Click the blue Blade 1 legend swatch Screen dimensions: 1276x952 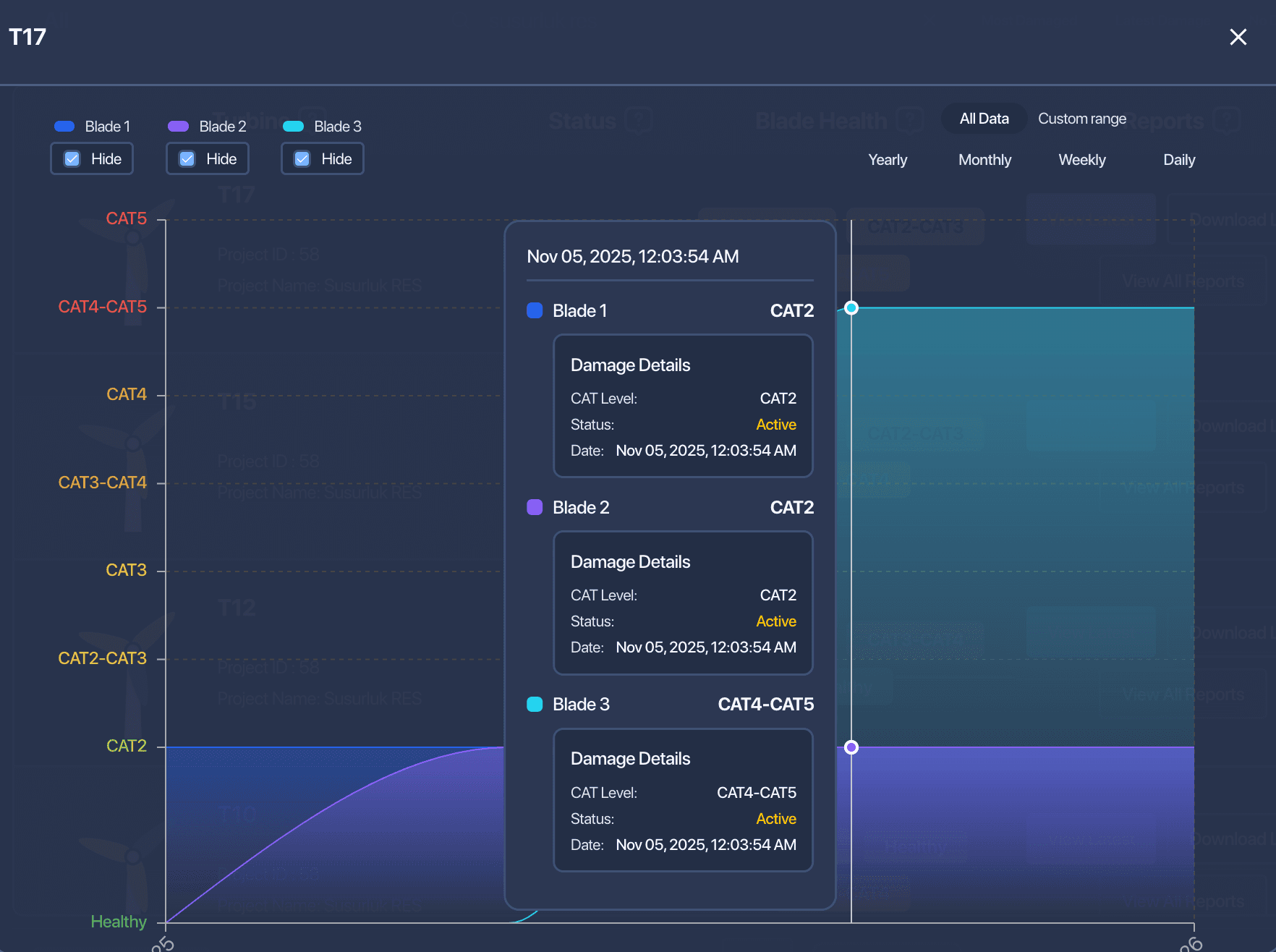point(64,127)
